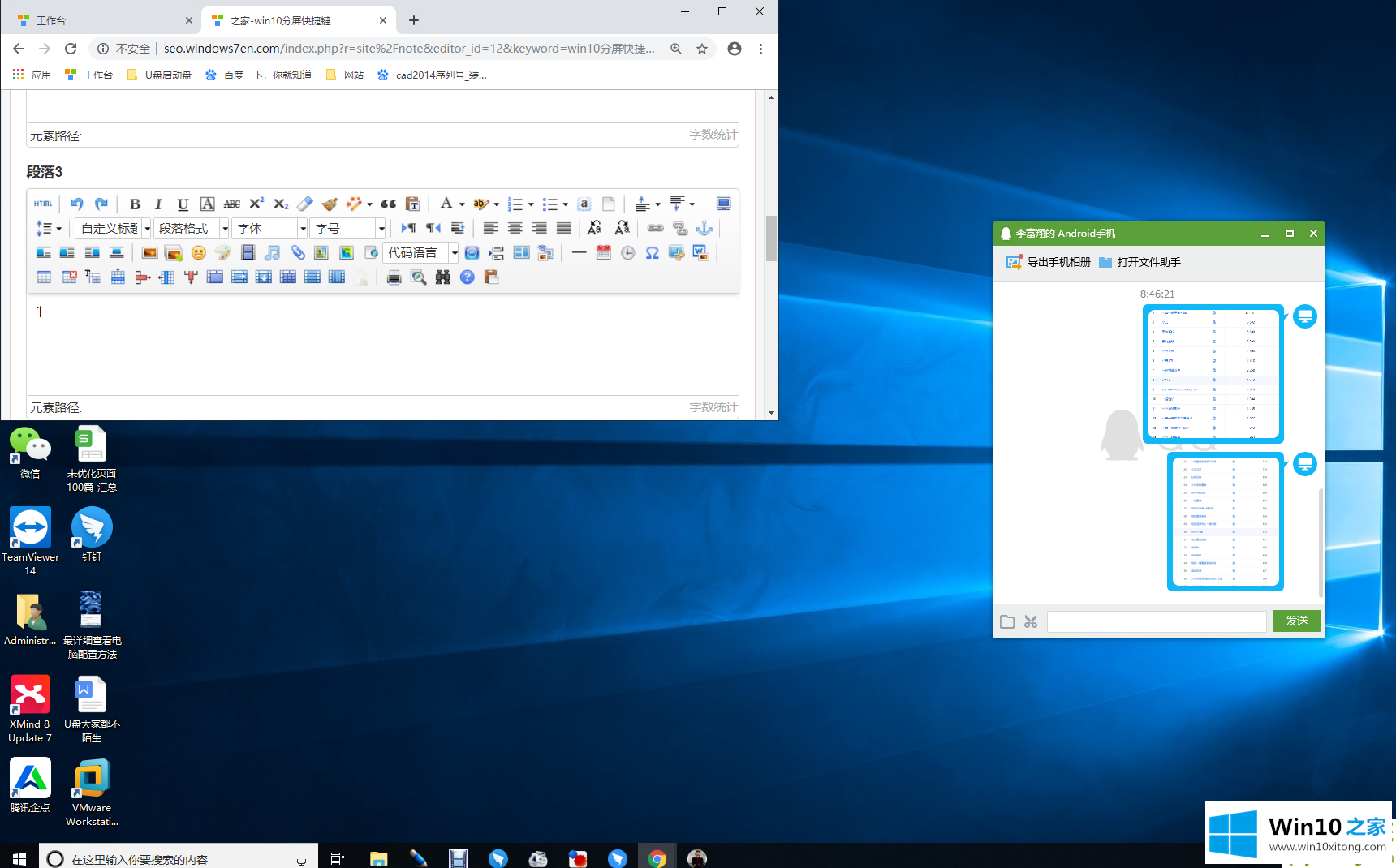Expand the ordered list style dropdown
Viewport: 1396px width, 868px height.
tap(531, 204)
